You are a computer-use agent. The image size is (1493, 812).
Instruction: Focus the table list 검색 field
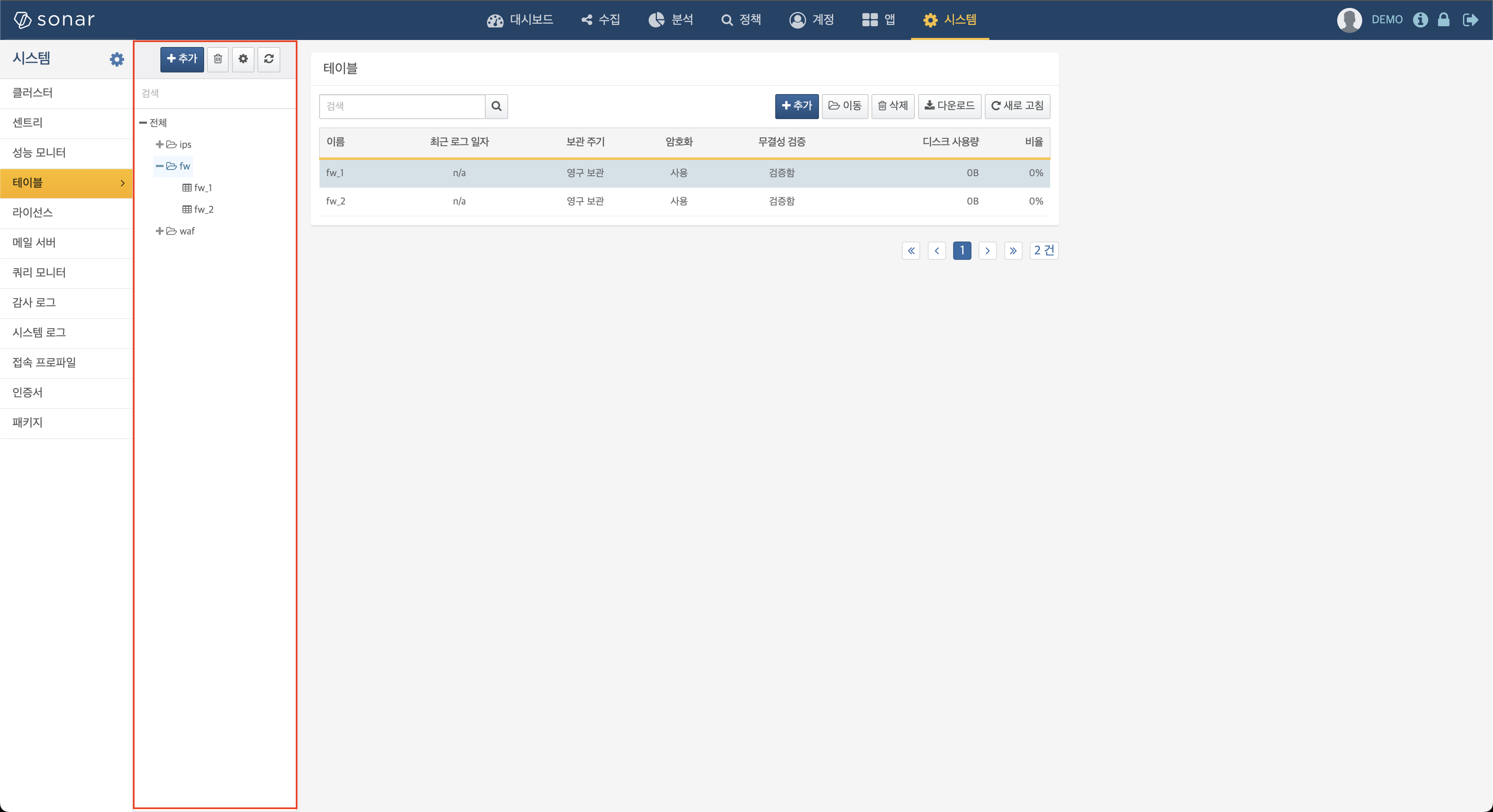click(402, 106)
